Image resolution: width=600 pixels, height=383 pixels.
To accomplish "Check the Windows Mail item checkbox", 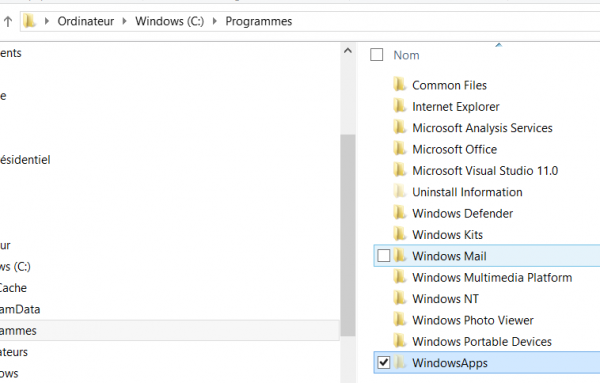I will [383, 256].
